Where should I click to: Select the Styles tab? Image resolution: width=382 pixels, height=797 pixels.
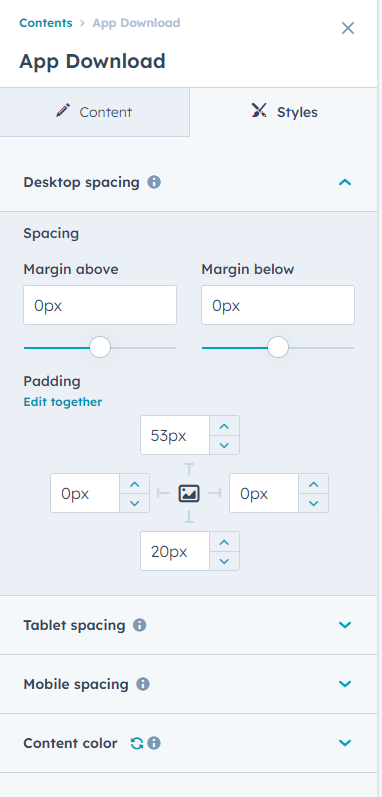click(284, 112)
